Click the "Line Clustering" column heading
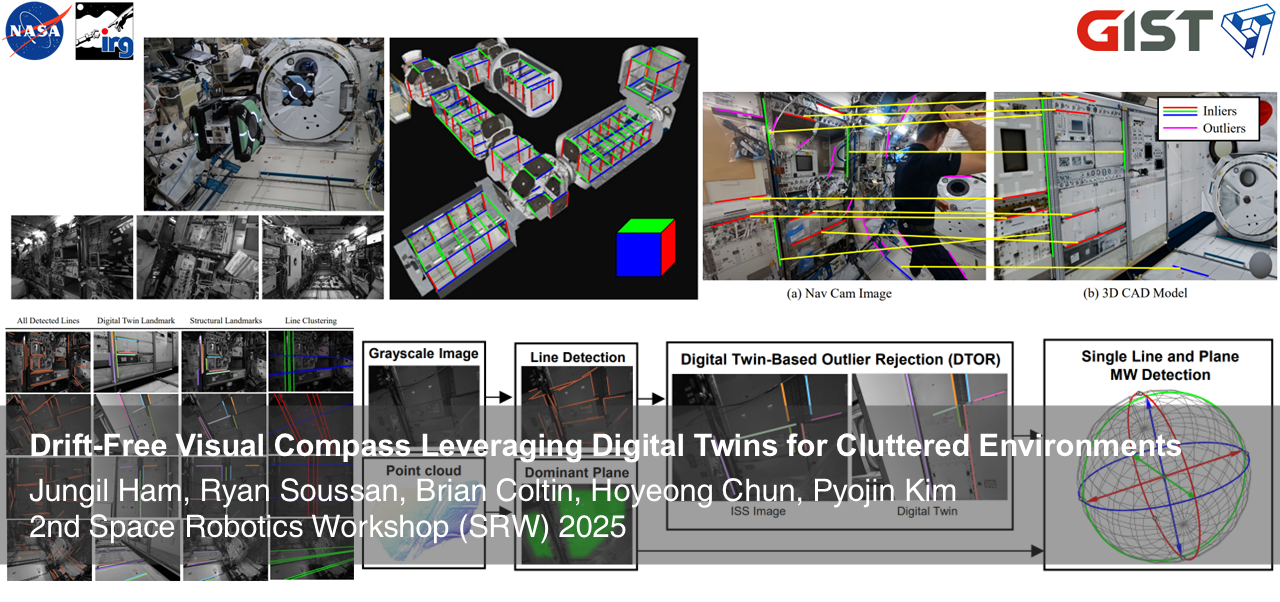The image size is (1280, 602). click(x=311, y=321)
